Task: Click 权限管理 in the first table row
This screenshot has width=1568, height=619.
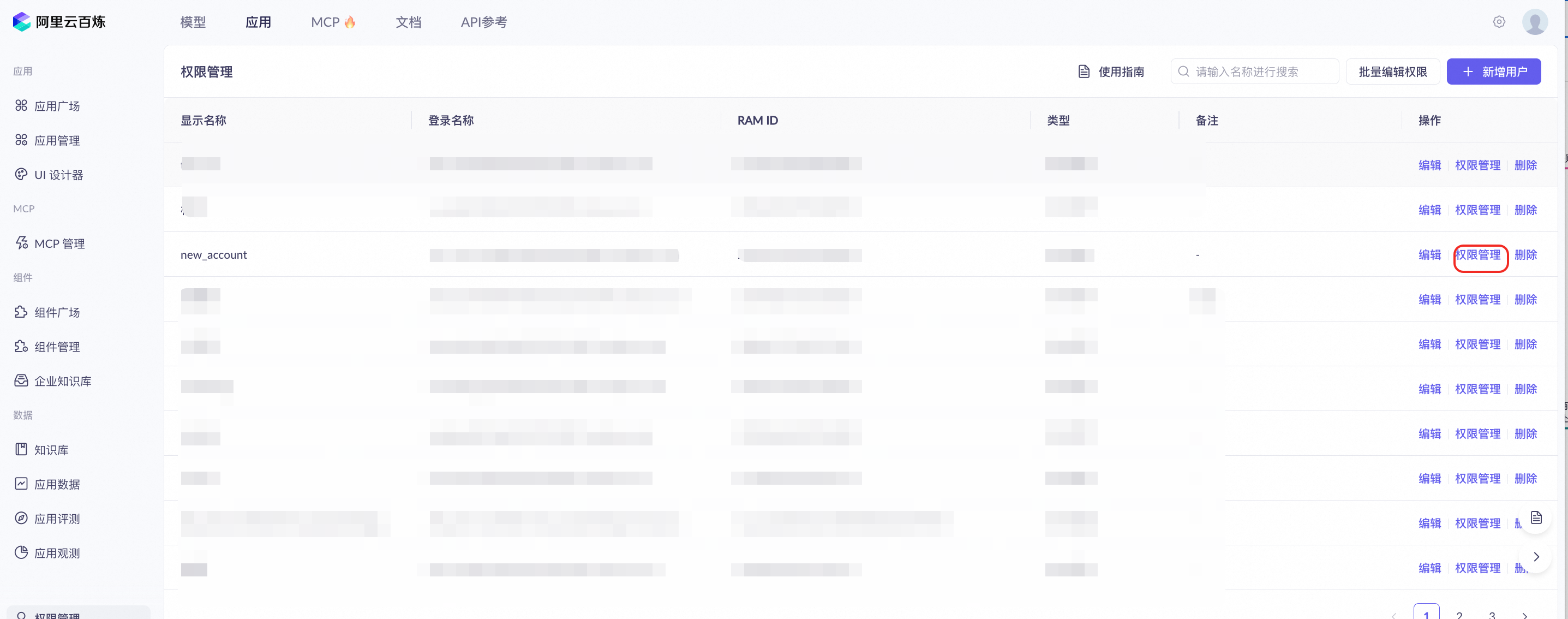Action: tap(1478, 165)
